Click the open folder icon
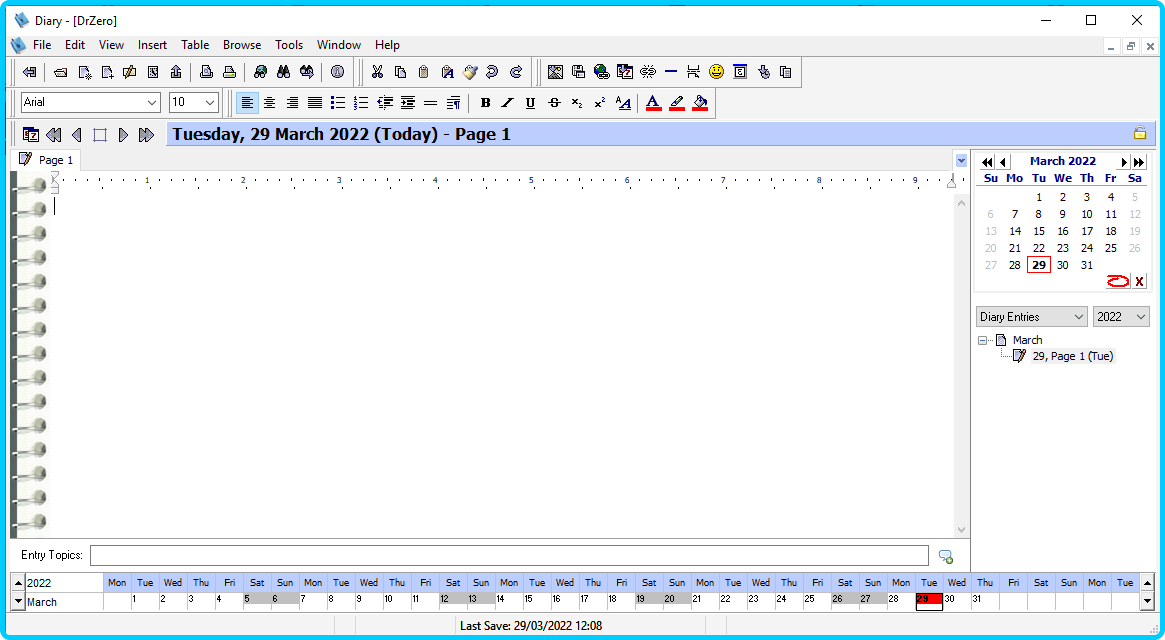This screenshot has width=1165, height=640. coord(61,72)
